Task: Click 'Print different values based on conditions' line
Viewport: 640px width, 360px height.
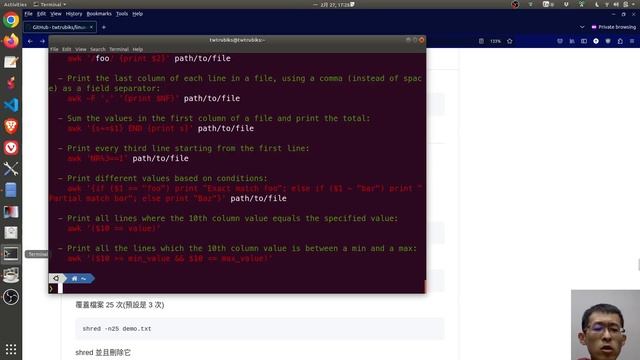Action: tap(162, 178)
